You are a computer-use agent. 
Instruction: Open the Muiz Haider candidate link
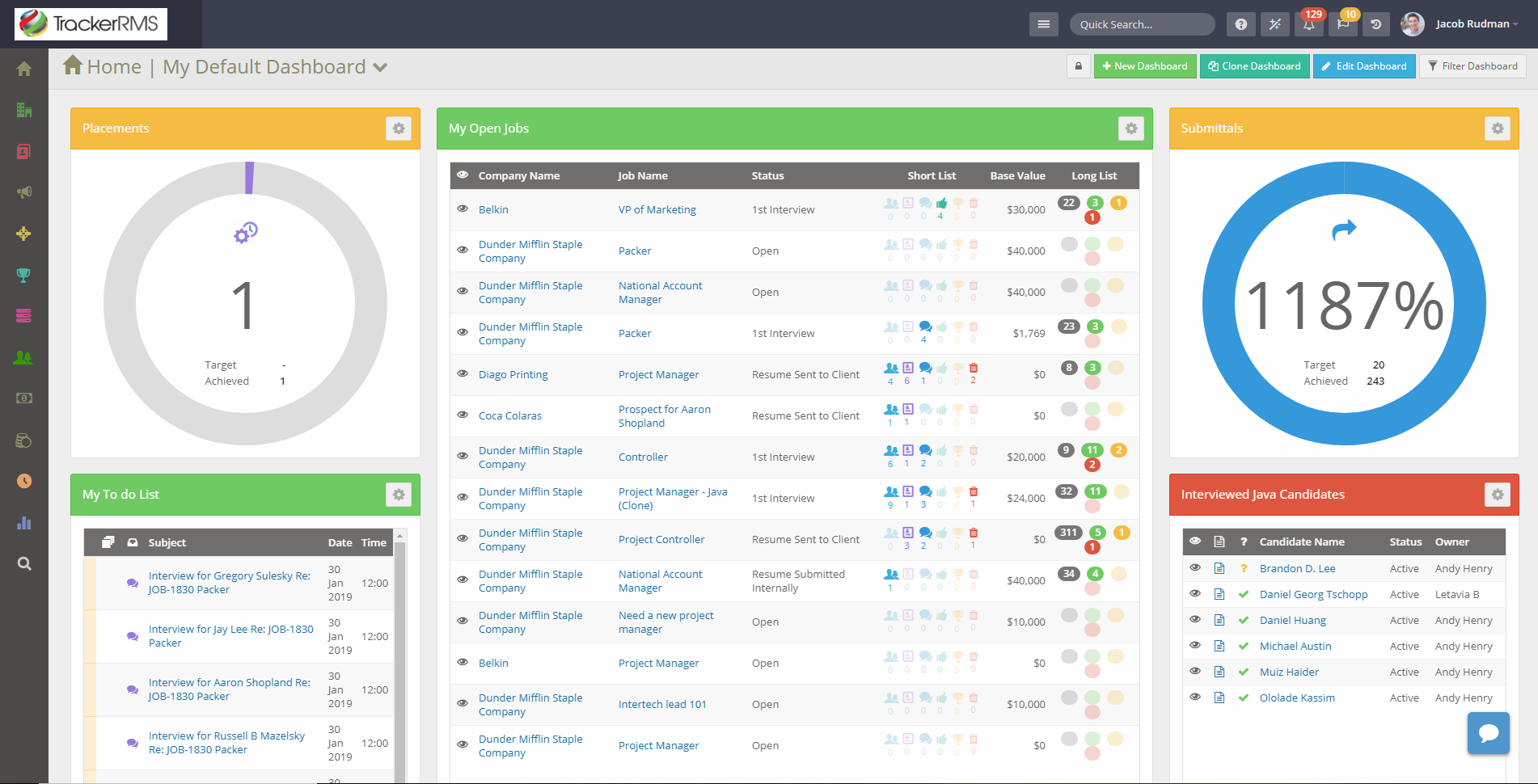tap(1289, 672)
